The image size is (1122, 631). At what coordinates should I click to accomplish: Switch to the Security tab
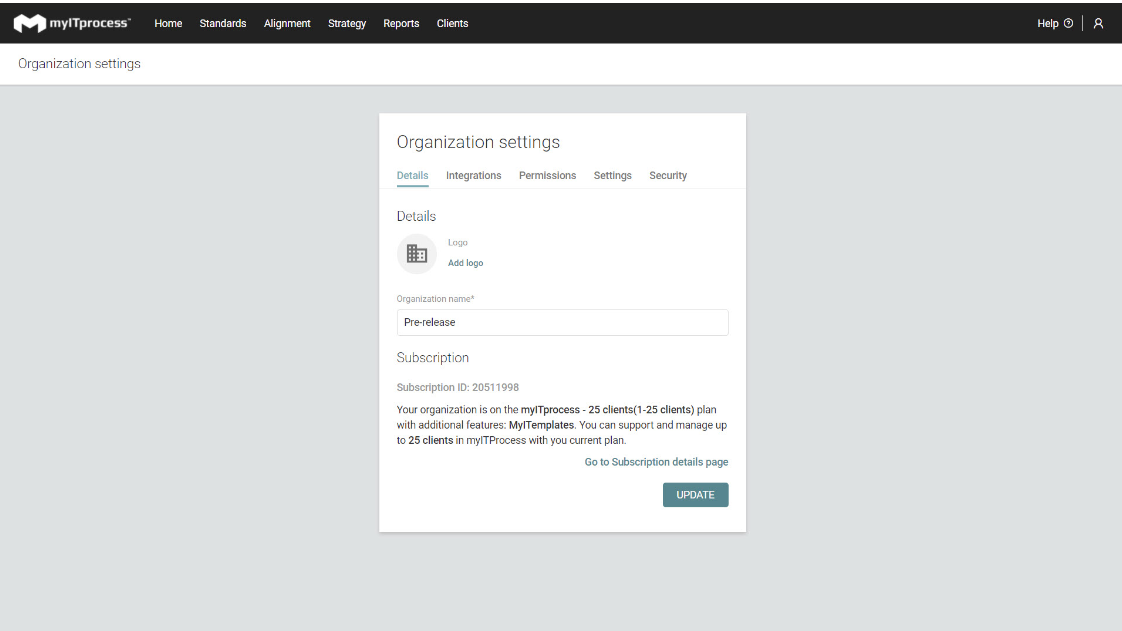668,175
